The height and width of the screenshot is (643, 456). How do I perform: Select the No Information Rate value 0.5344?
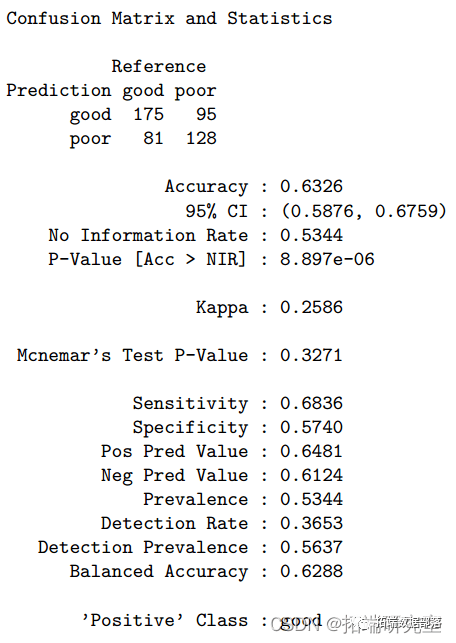point(311,235)
